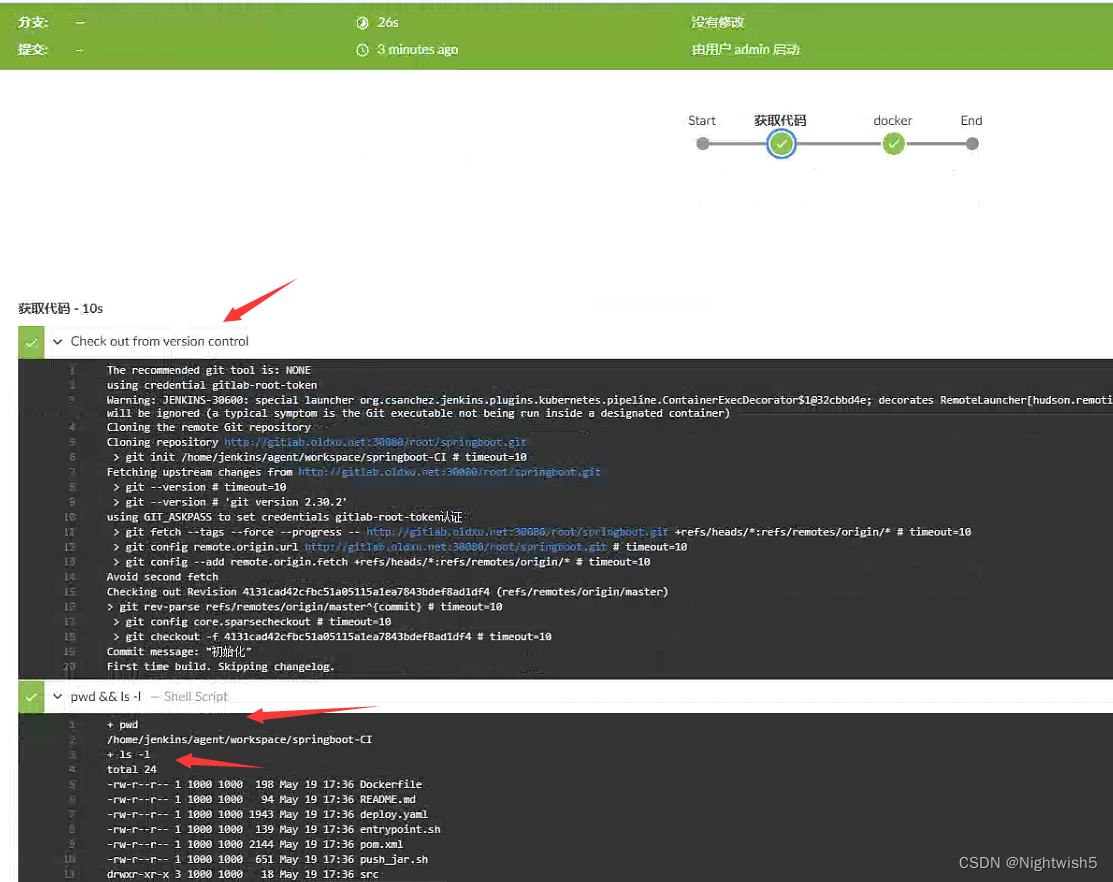Click the git config core.sparsecheckout line

(x=251, y=622)
